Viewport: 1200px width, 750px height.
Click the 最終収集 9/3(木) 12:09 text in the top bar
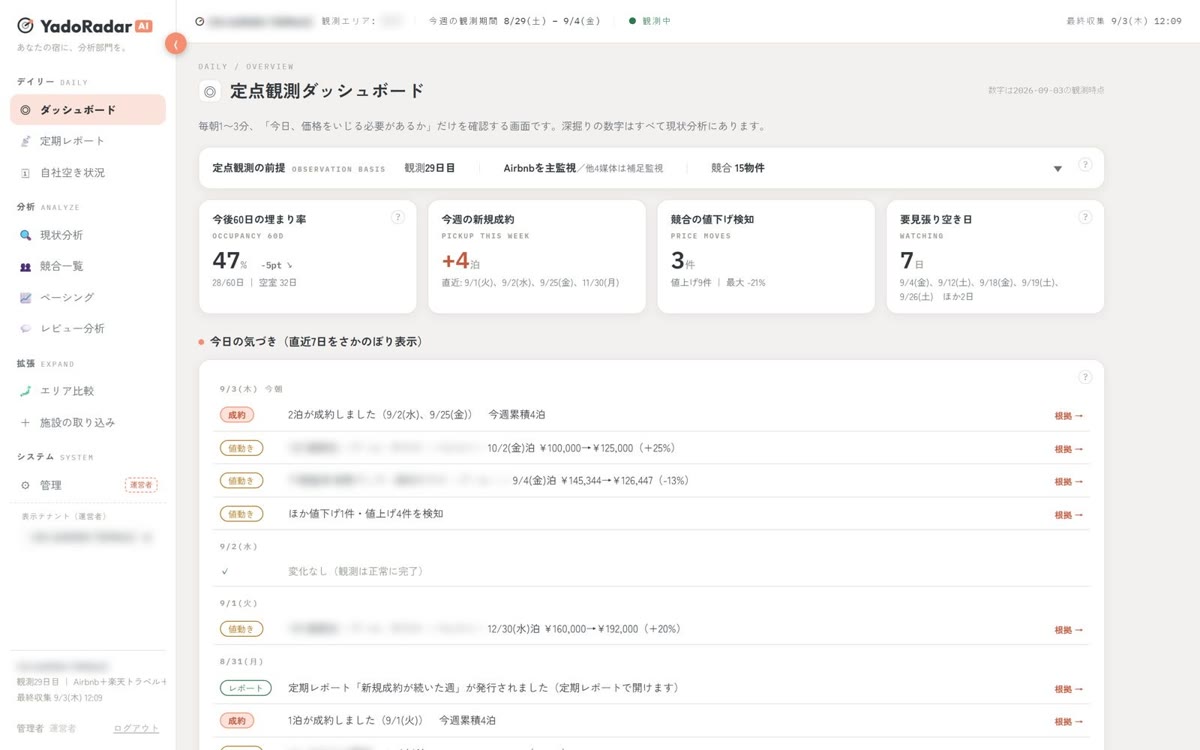coord(1124,20)
